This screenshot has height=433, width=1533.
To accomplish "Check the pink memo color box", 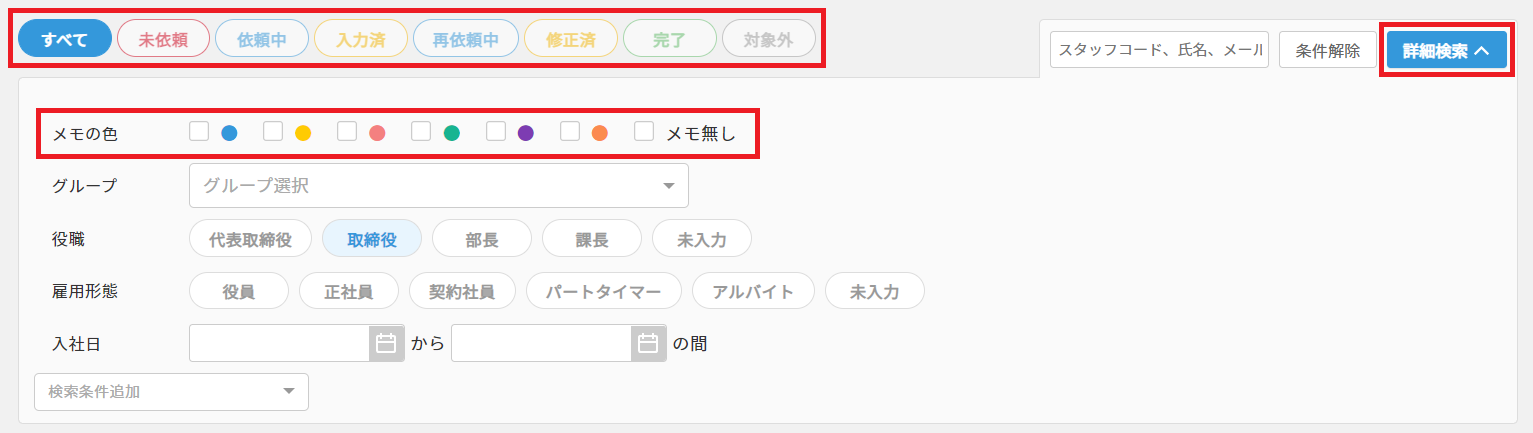I will click(347, 131).
